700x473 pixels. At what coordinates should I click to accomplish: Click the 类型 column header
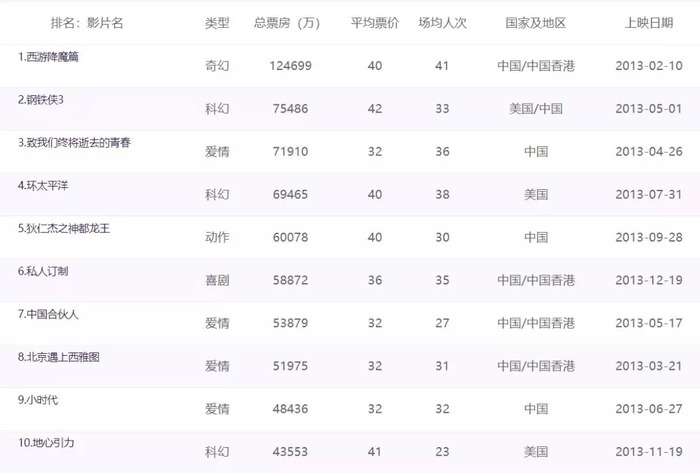[217, 22]
